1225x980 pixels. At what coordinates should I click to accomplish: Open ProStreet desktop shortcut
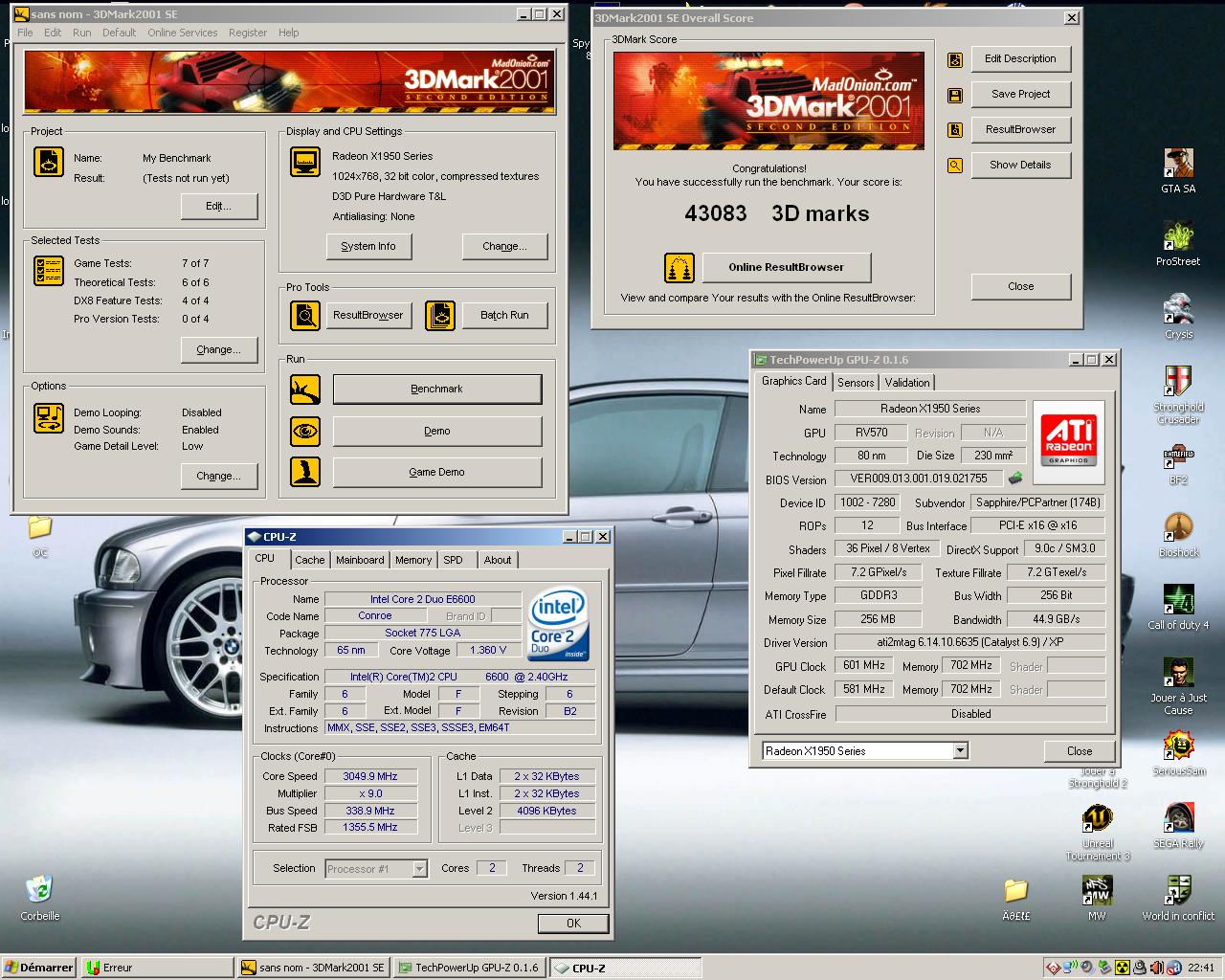tap(1178, 243)
